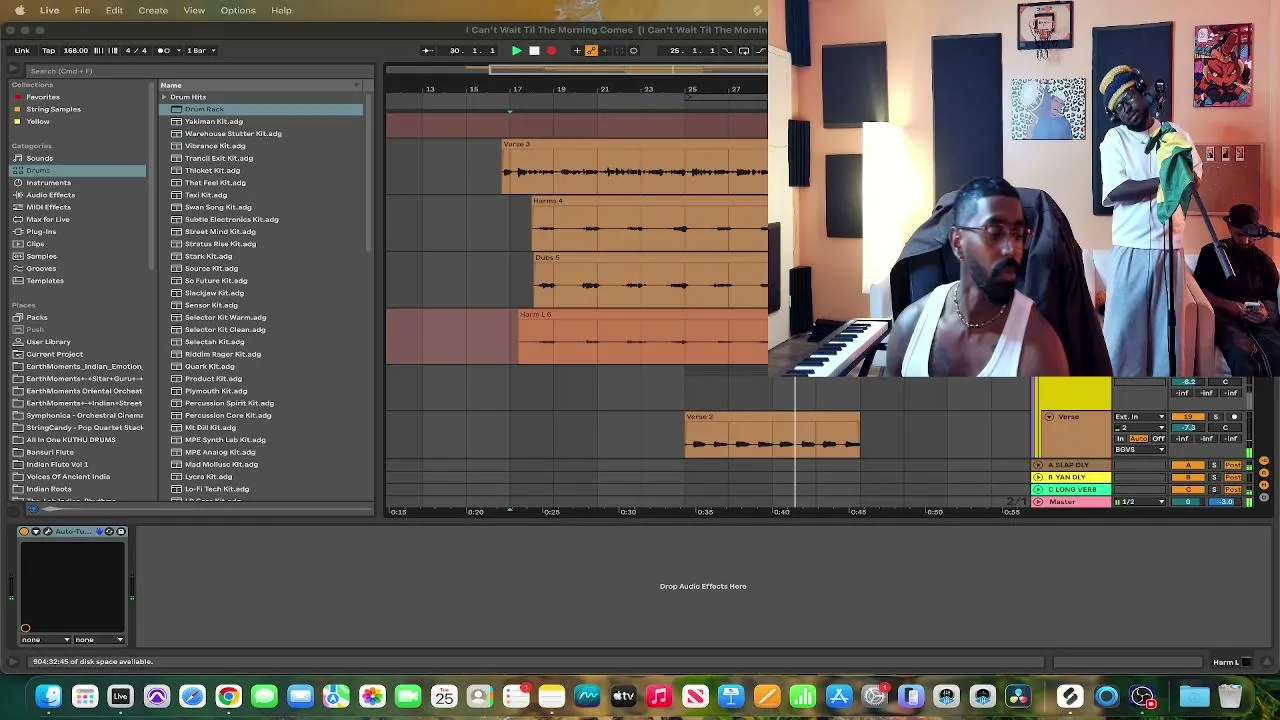This screenshot has width=1280, height=720.
Task: Select Vibrance Kit.adg preset
Action: tap(215, 146)
